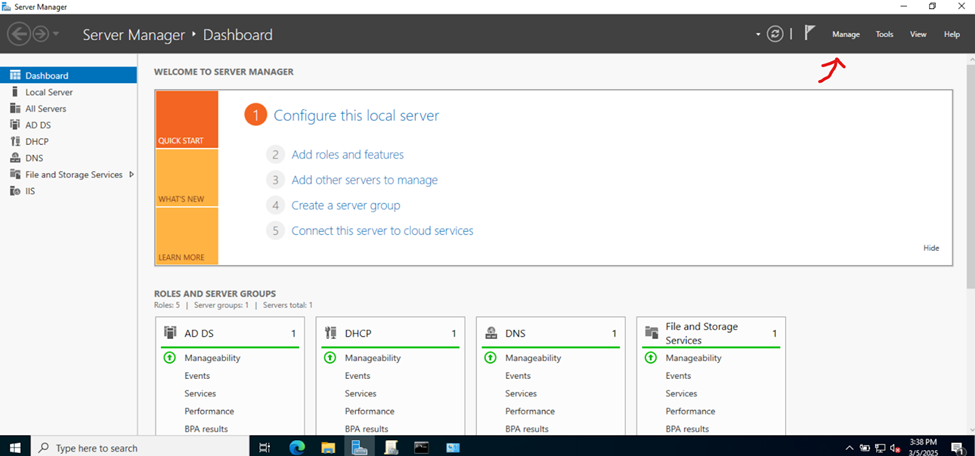Open the AD DS role tile header
Viewport: 975px width, 456px height.
pos(230,333)
